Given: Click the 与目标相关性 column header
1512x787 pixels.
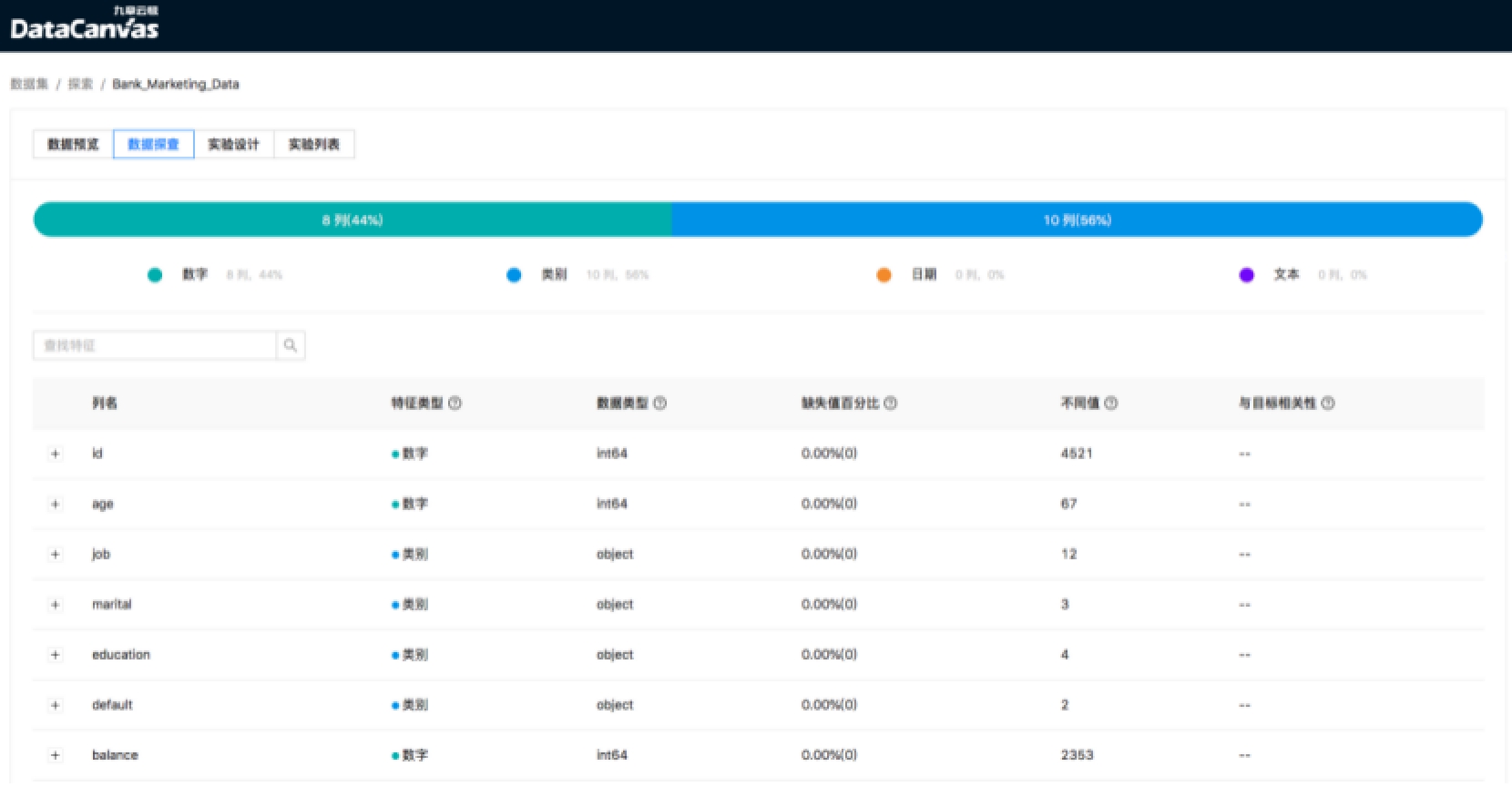Looking at the screenshot, I should 1277,403.
